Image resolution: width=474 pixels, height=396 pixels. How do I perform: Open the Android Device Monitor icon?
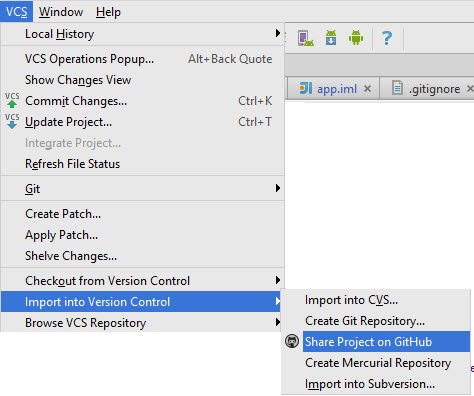click(356, 37)
